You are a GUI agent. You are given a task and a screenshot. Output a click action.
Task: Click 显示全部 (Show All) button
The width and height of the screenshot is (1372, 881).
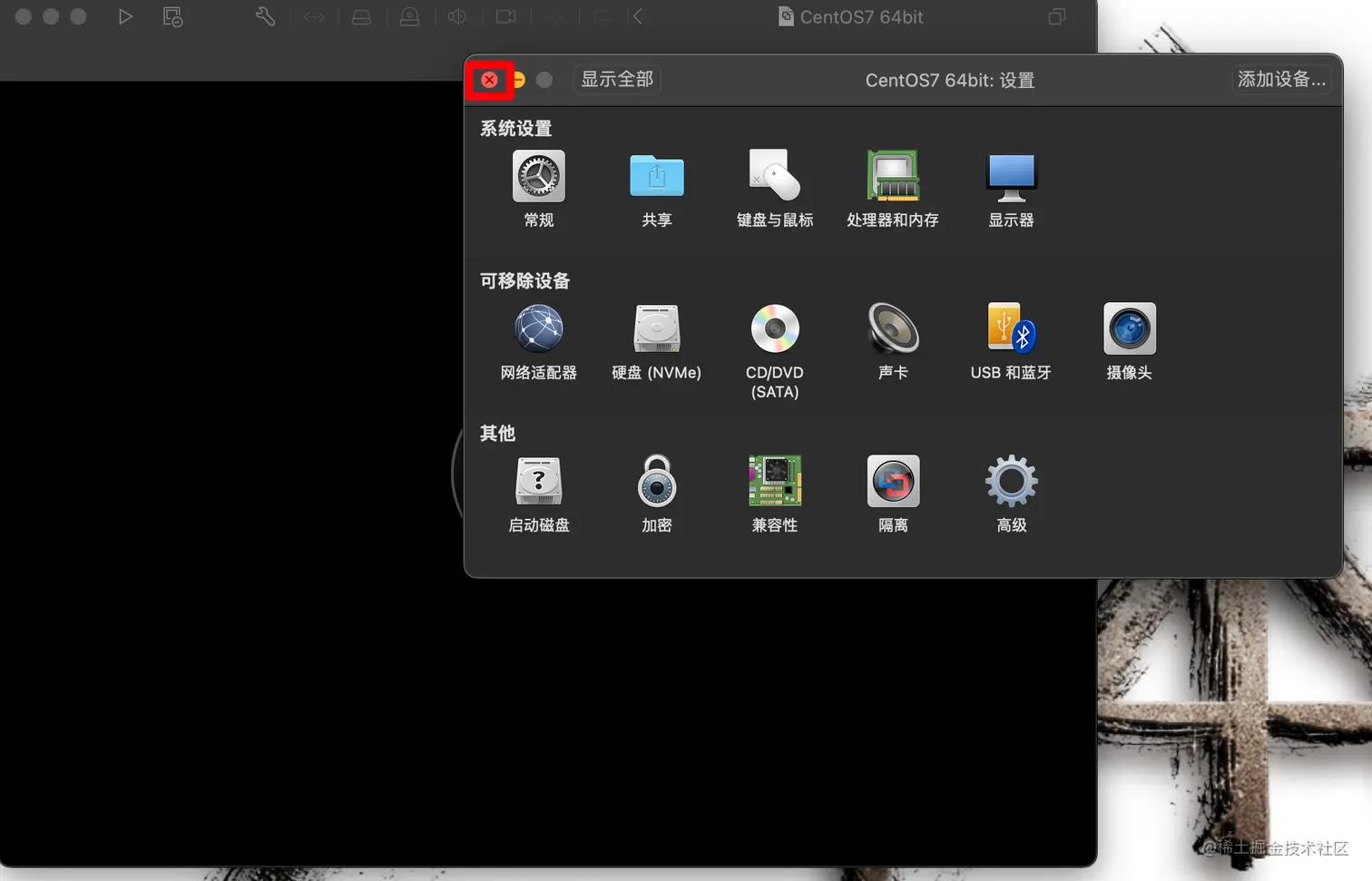click(617, 80)
